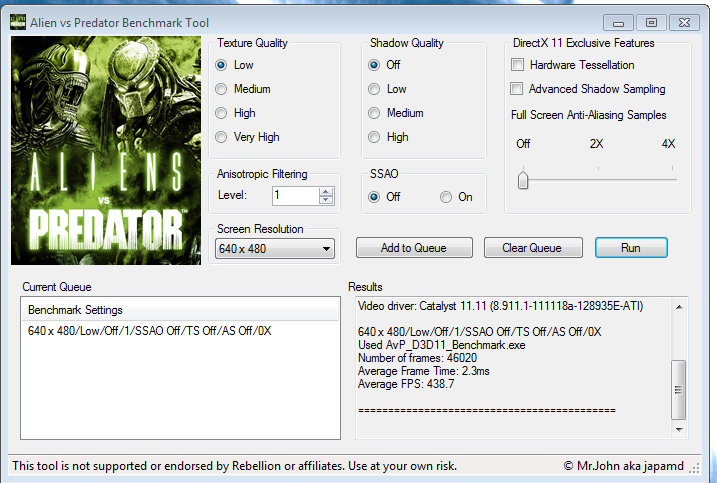Click the Used AvP_D3D11_Benchmark.exe line

coord(441,345)
